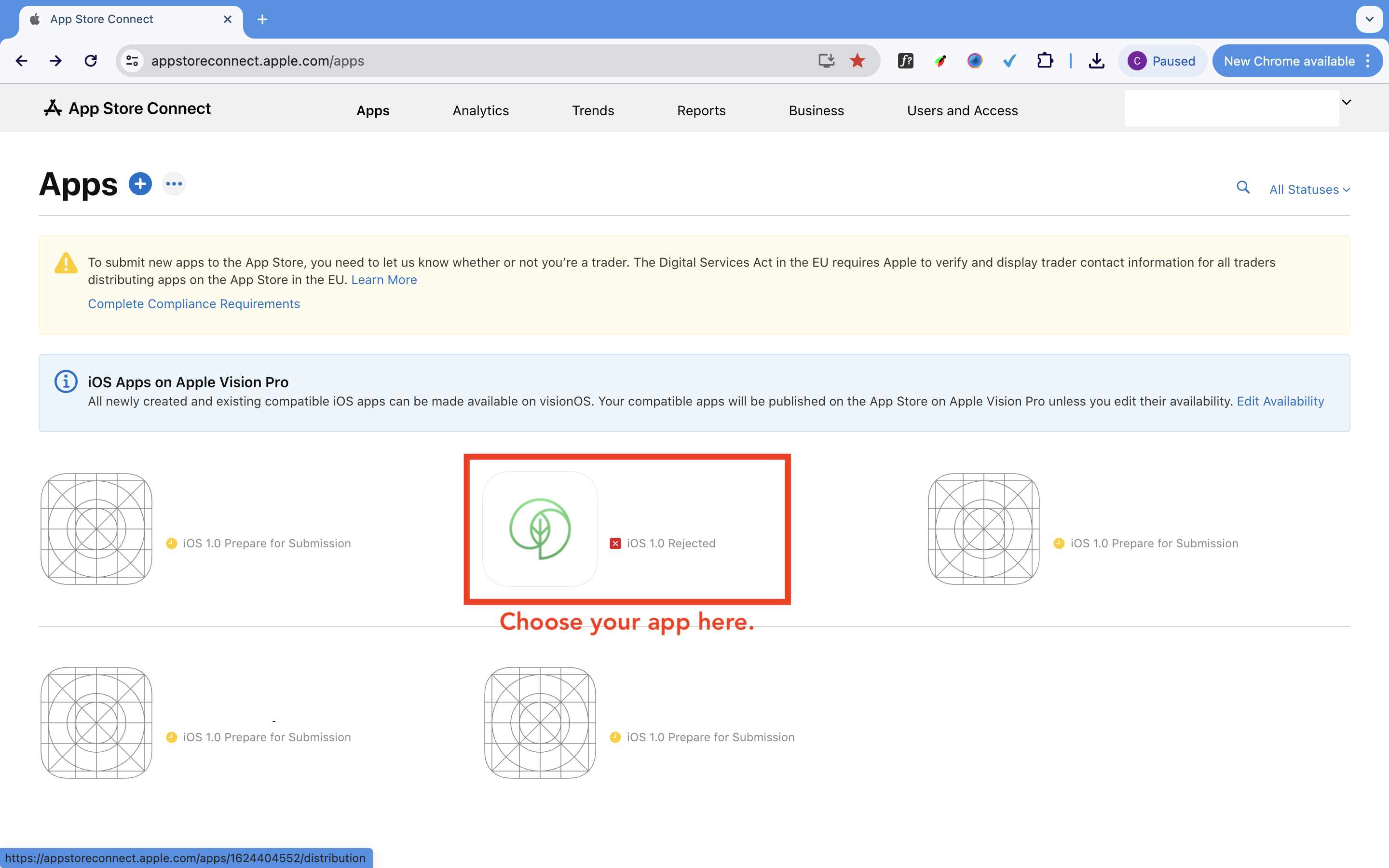Viewport: 1389px width, 868px height.
Task: Expand the tab search dropdown
Action: 1369,19
